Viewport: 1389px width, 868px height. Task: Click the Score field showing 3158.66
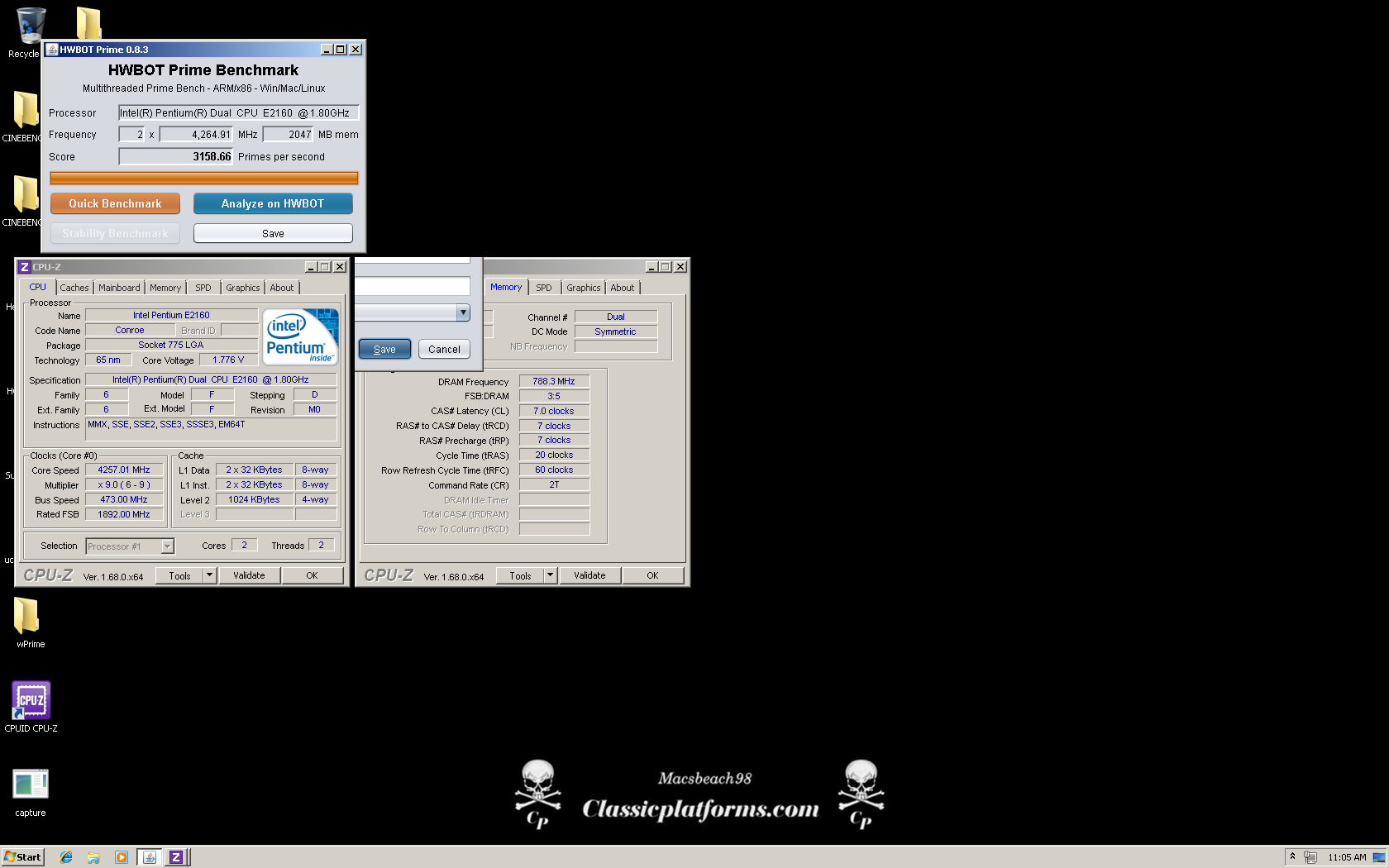176,156
